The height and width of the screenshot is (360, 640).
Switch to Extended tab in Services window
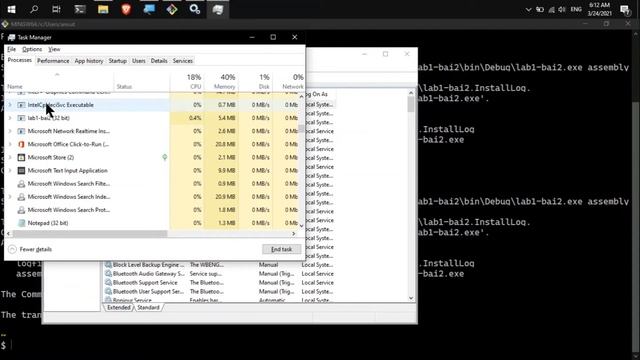pos(118,307)
